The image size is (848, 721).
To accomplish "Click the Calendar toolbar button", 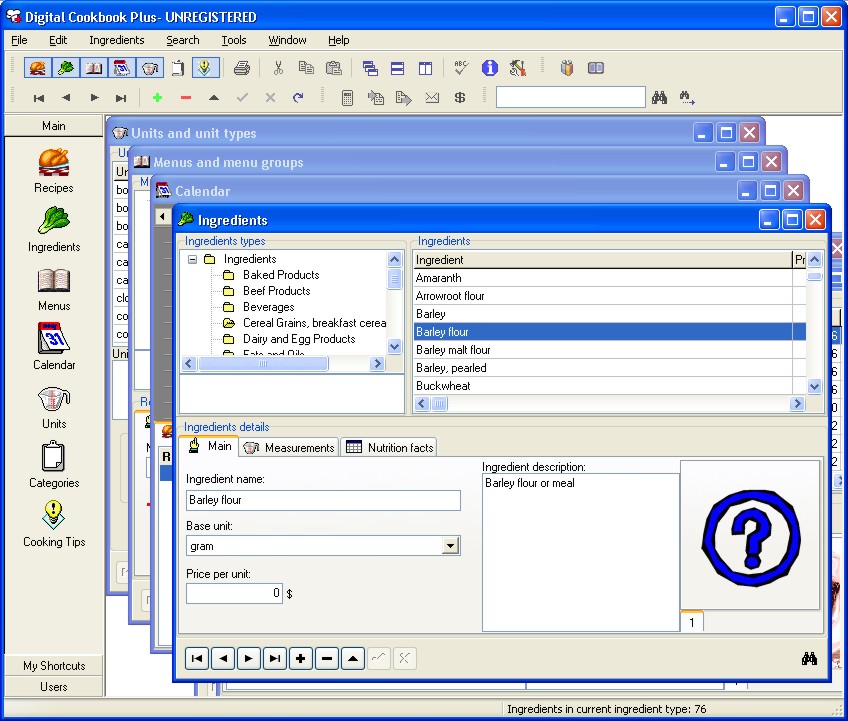I will coord(122,68).
